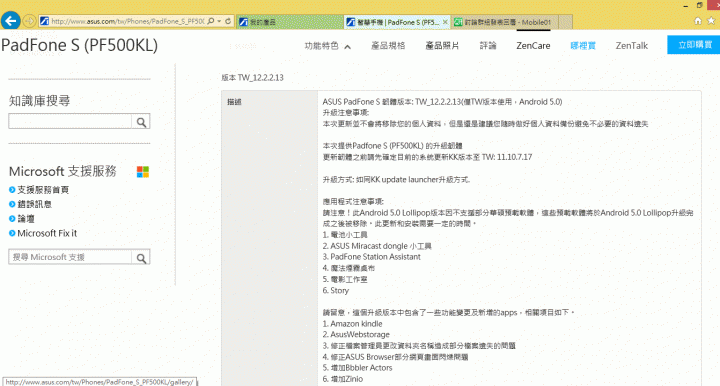This screenshot has width=720, height=386.
Task: Open the ZenTalk link
Action: tap(631, 45)
